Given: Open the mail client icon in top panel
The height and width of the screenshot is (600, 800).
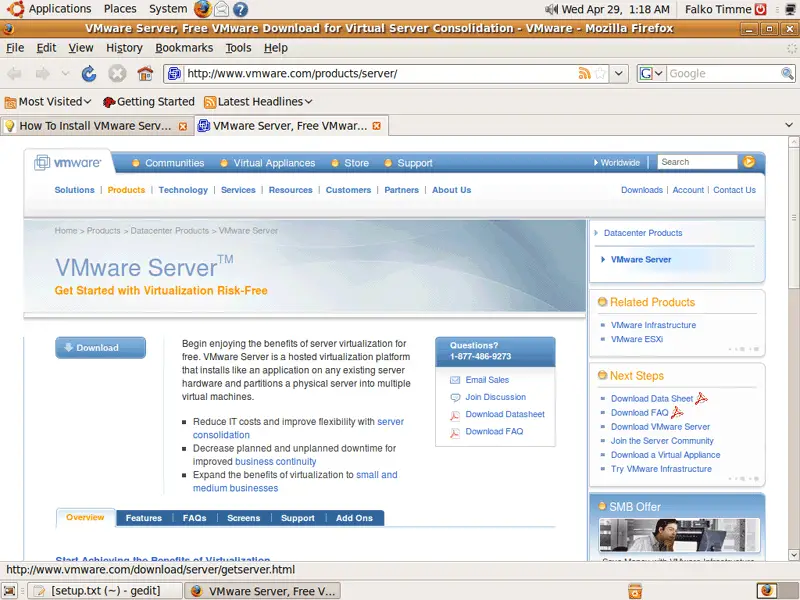Looking at the screenshot, I should pyautogui.click(x=221, y=9).
